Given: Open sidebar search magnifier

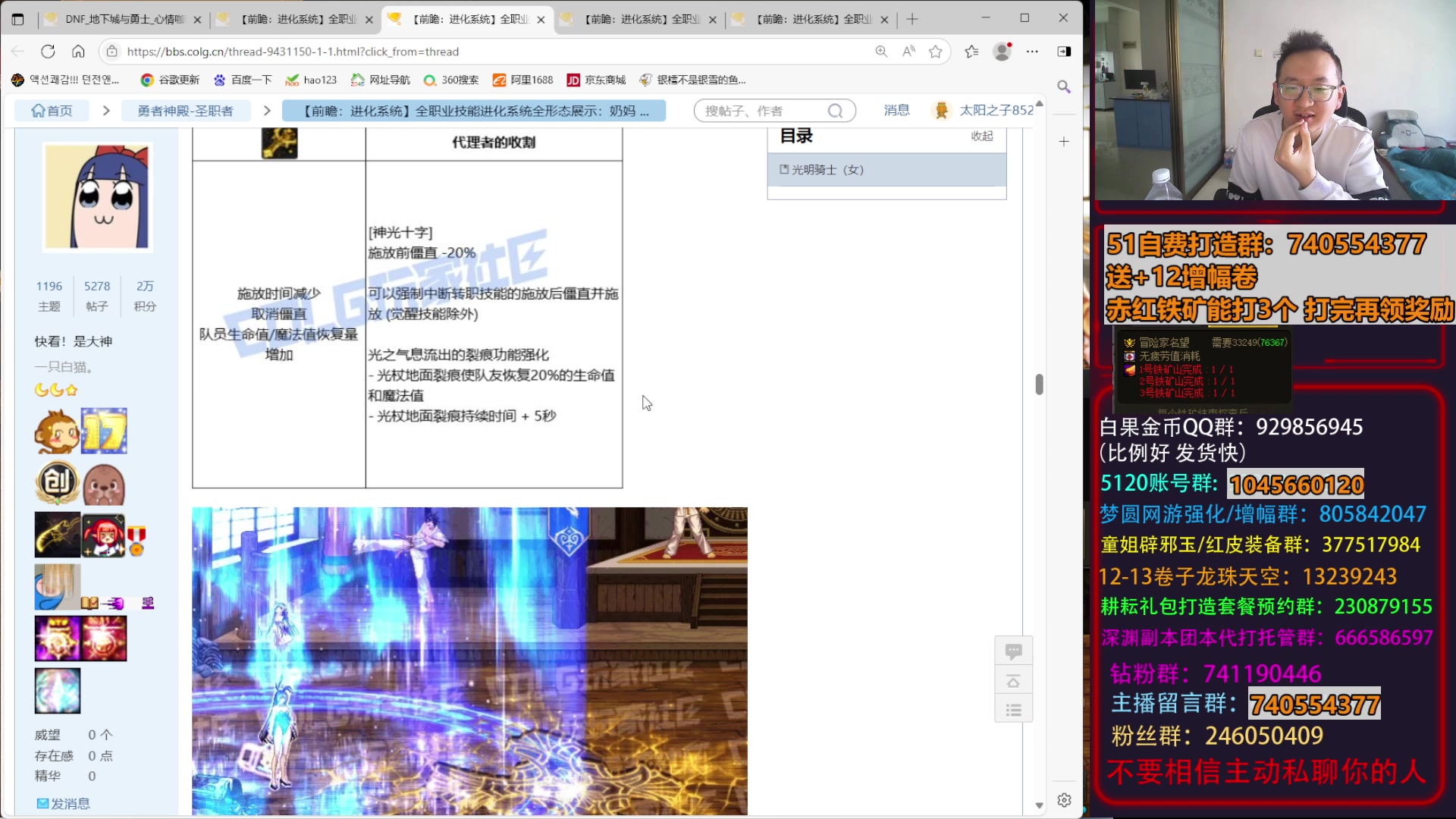Looking at the screenshot, I should pyautogui.click(x=1064, y=86).
